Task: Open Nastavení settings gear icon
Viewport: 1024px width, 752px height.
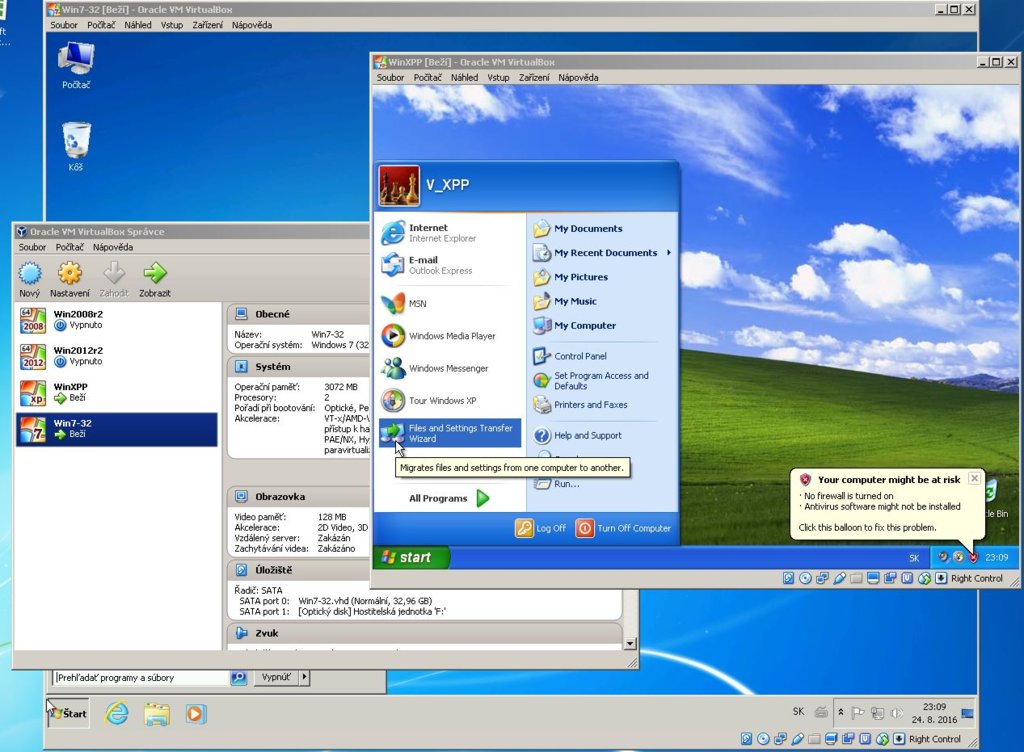Action: (70, 274)
